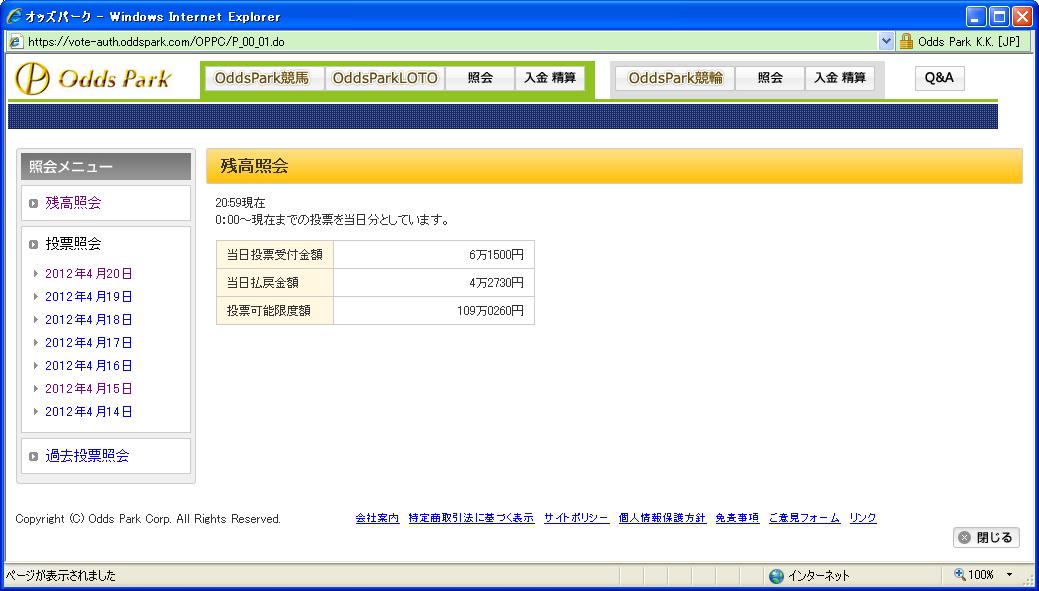Viewport: 1039px width, 591px height.
Task: Click the 照会メニュー sidebar header
Action: [106, 167]
